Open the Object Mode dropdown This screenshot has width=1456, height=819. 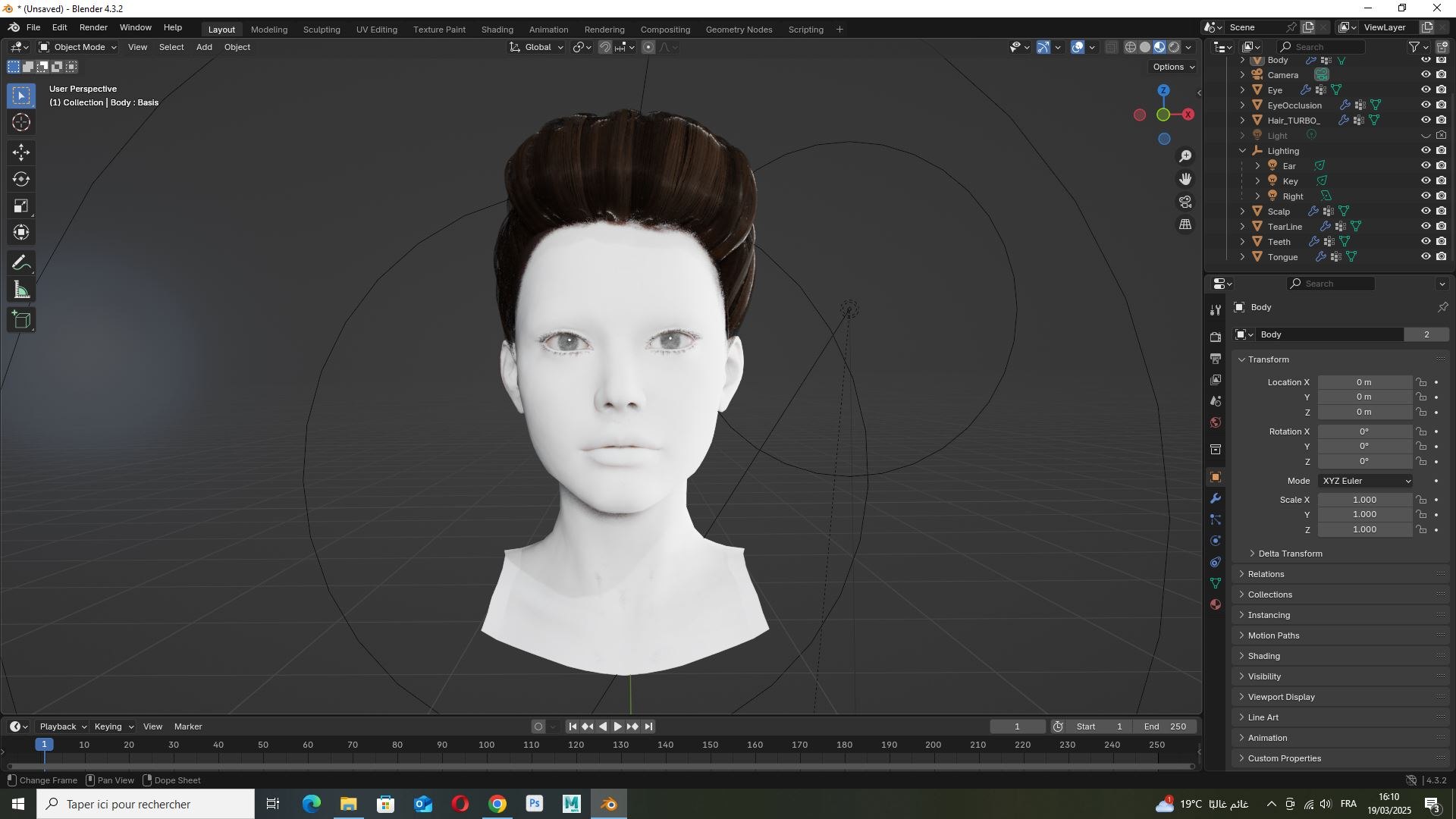[x=78, y=47]
